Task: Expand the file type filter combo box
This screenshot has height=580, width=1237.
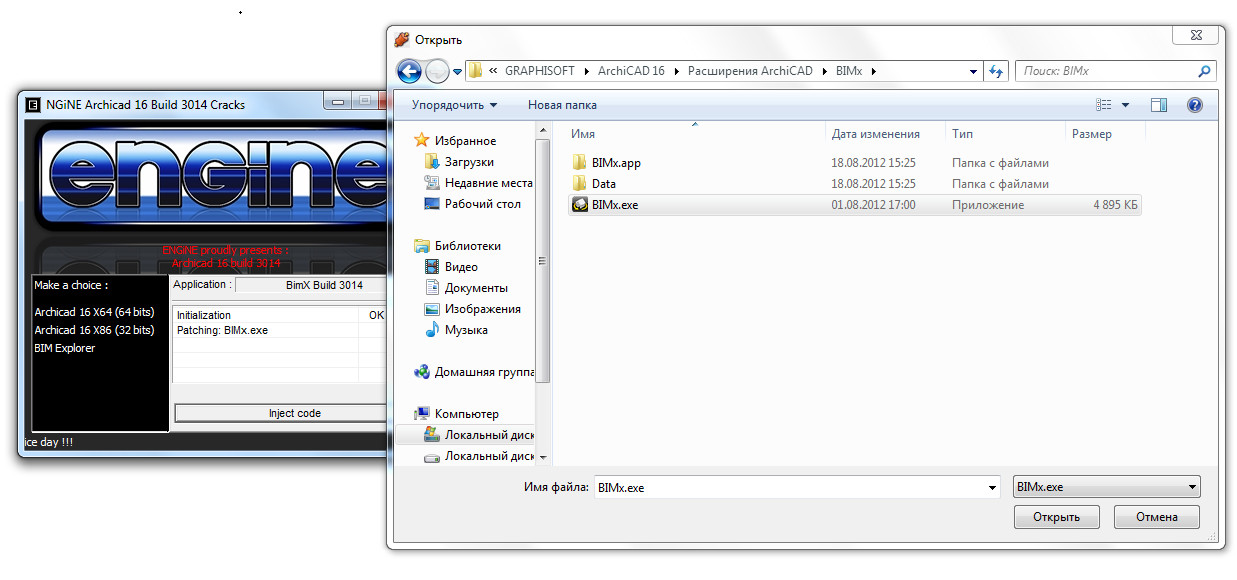Action: click(1106, 487)
